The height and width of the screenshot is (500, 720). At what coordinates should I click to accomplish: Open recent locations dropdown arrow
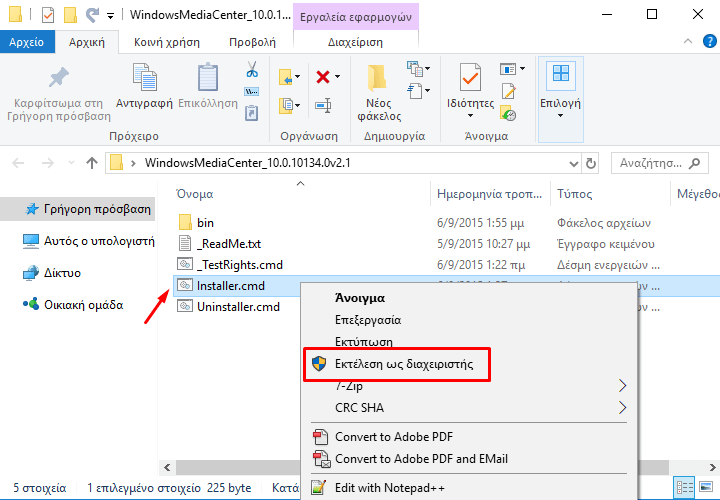click(x=71, y=163)
